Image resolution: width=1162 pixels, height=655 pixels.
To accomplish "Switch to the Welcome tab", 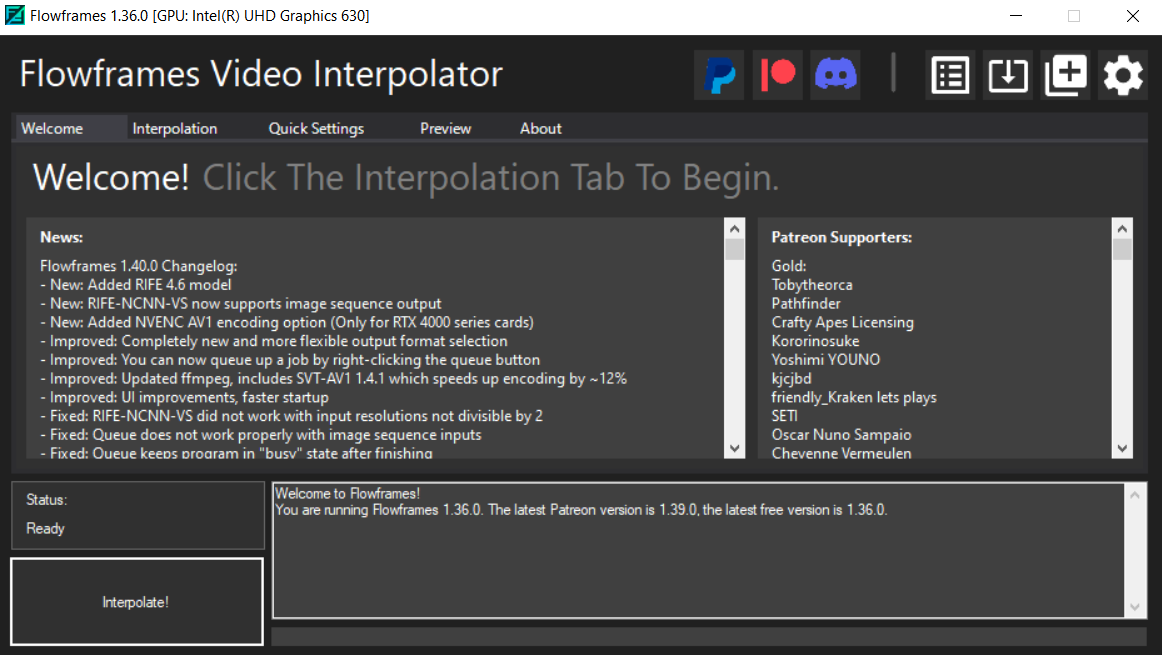I will [70, 128].
